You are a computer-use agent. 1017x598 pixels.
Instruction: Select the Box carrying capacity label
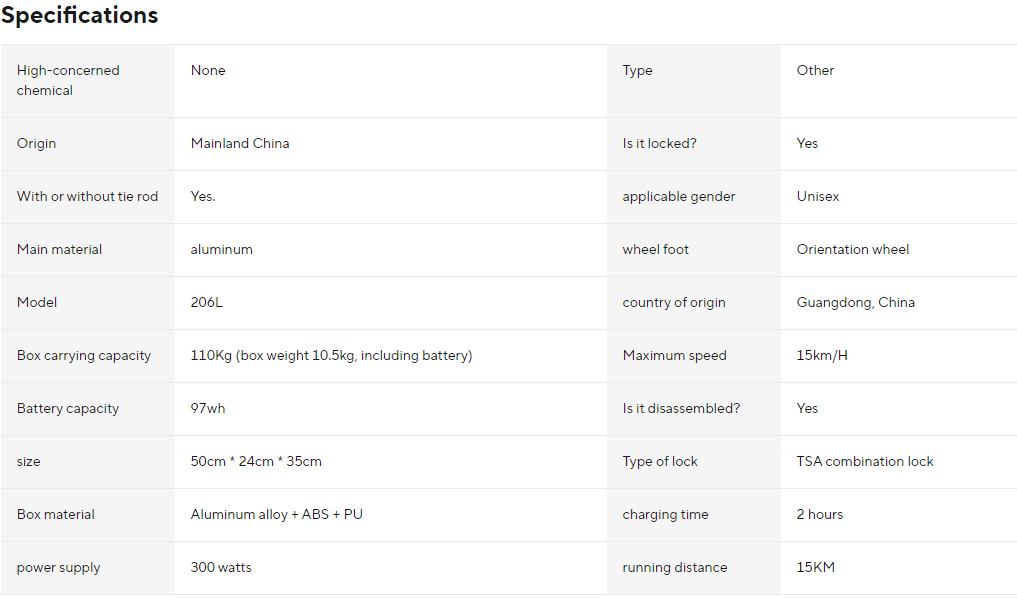(84, 355)
